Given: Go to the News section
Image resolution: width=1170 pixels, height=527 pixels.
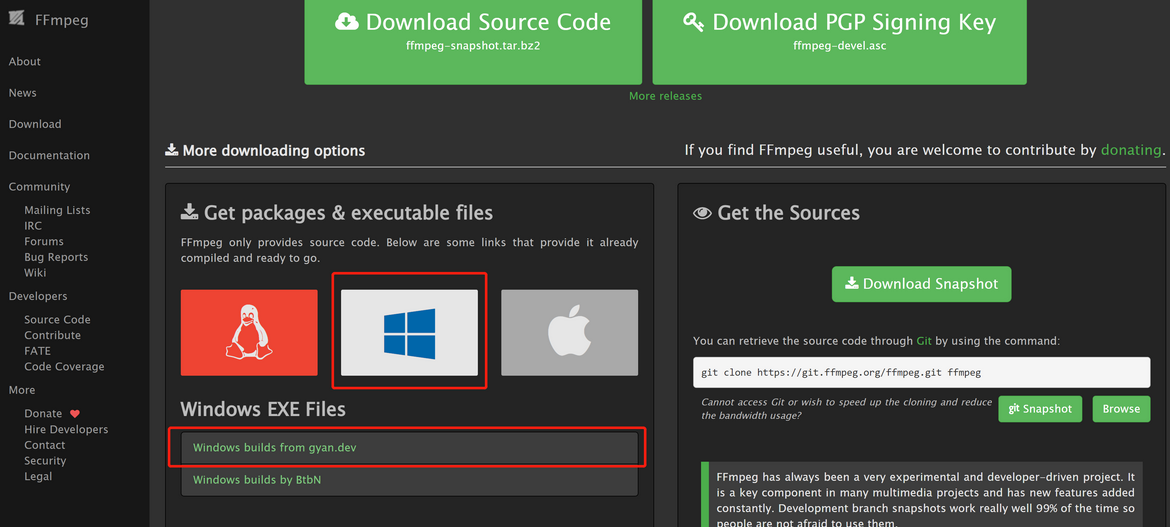Looking at the screenshot, I should click(22, 93).
